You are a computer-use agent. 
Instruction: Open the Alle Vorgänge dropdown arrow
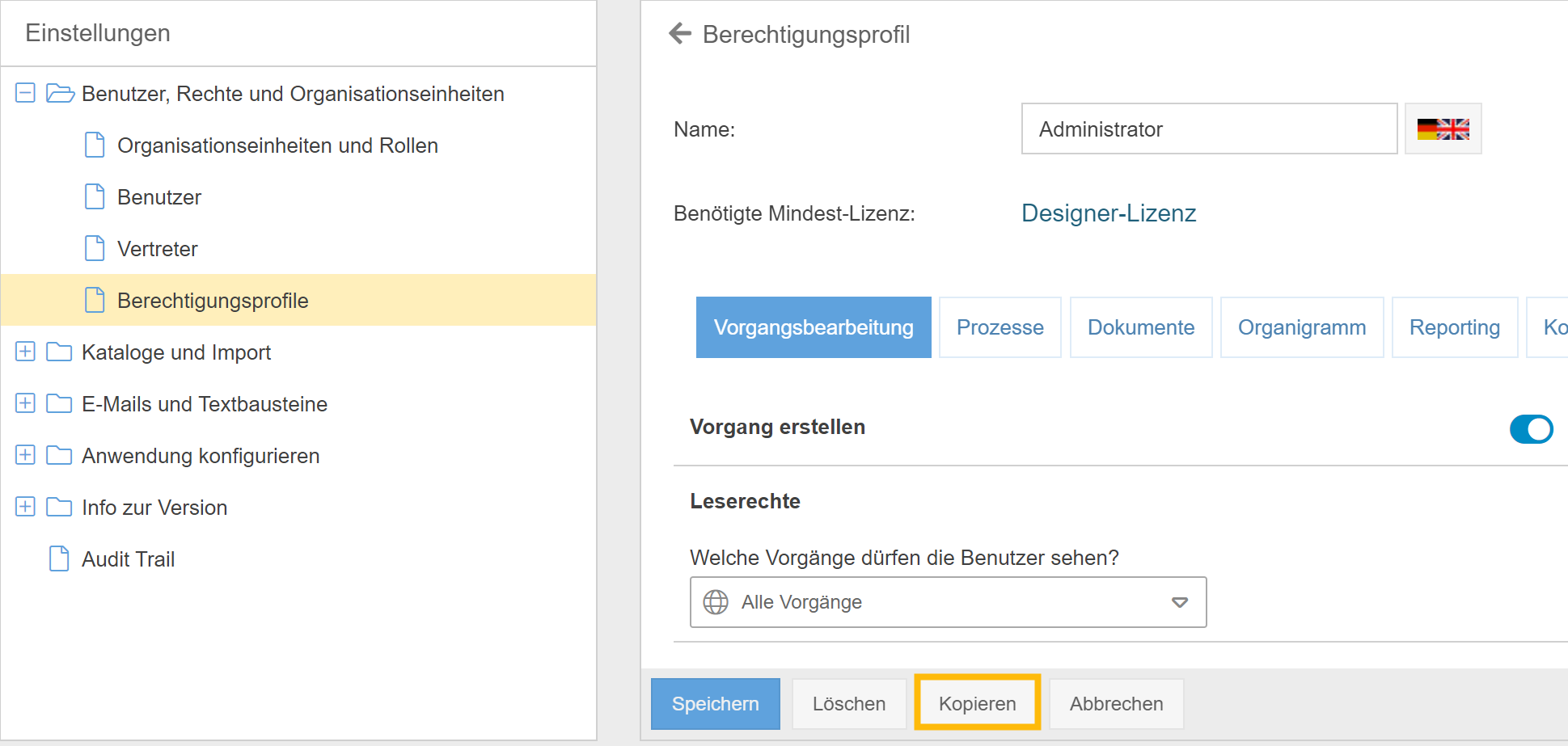tap(1180, 602)
